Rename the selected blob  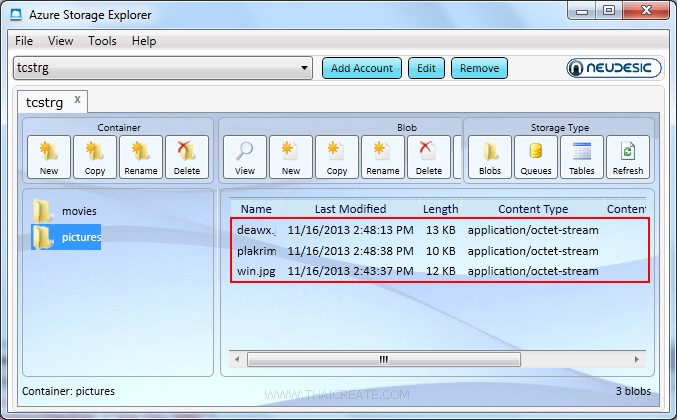click(383, 157)
